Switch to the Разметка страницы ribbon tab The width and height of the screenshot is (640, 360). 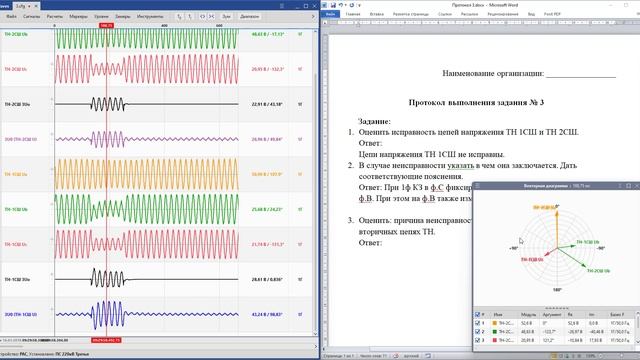[411, 14]
